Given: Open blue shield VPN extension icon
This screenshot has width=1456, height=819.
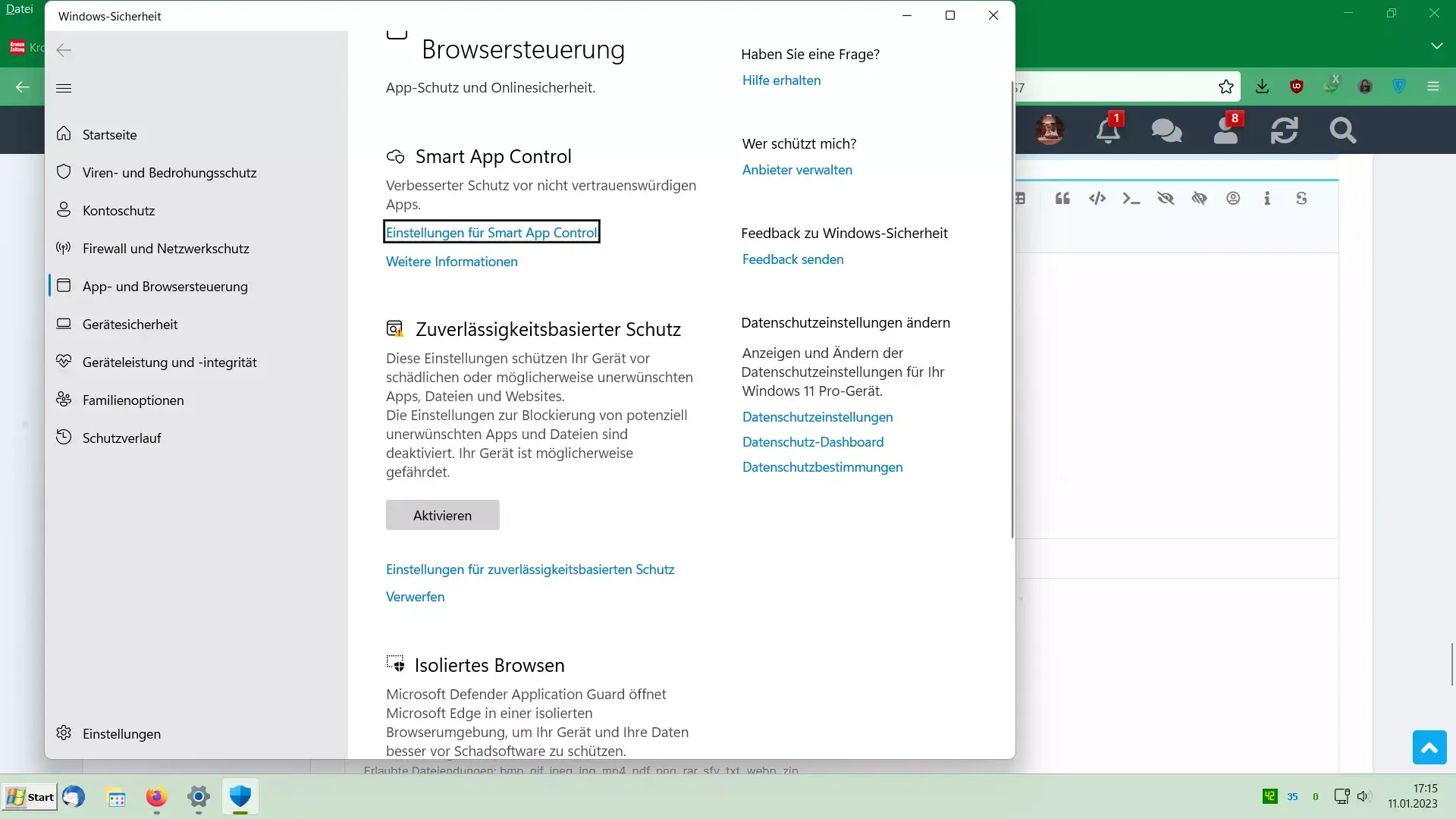Looking at the screenshot, I should 1399,86.
